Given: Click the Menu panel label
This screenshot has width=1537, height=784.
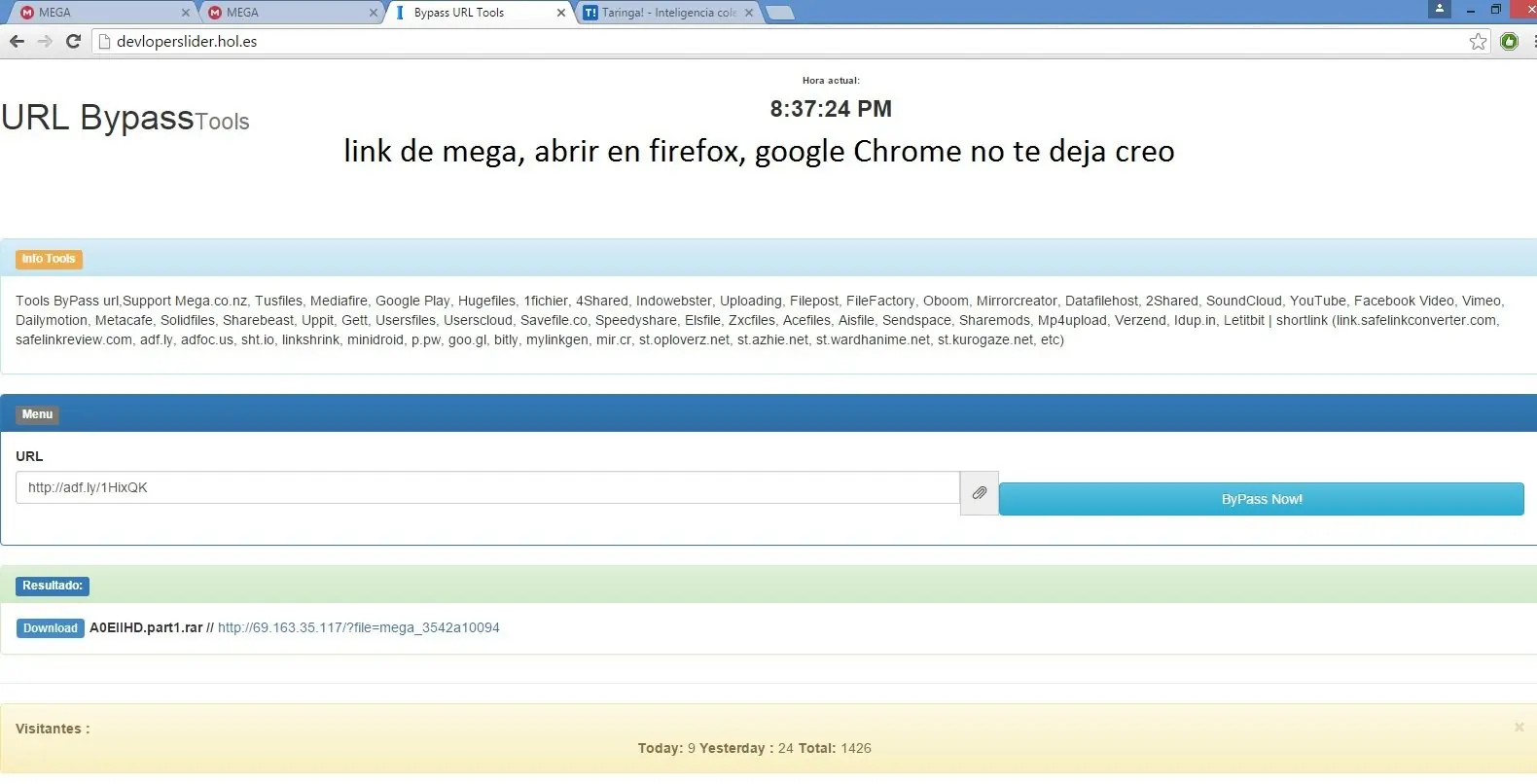Looking at the screenshot, I should (x=37, y=414).
